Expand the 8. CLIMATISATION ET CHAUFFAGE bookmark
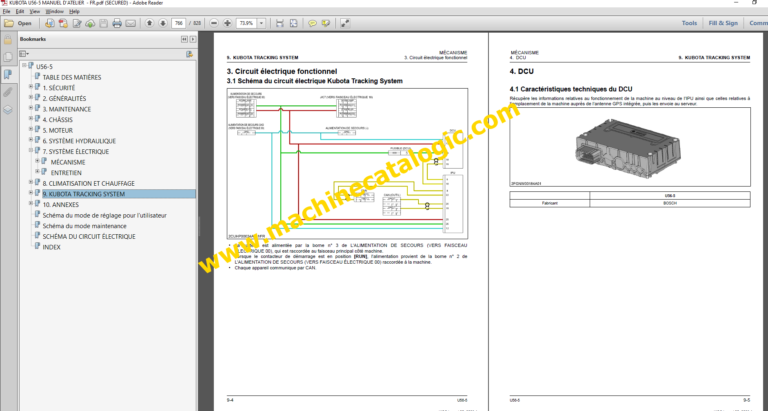The width and height of the screenshot is (768, 411). click(31, 182)
